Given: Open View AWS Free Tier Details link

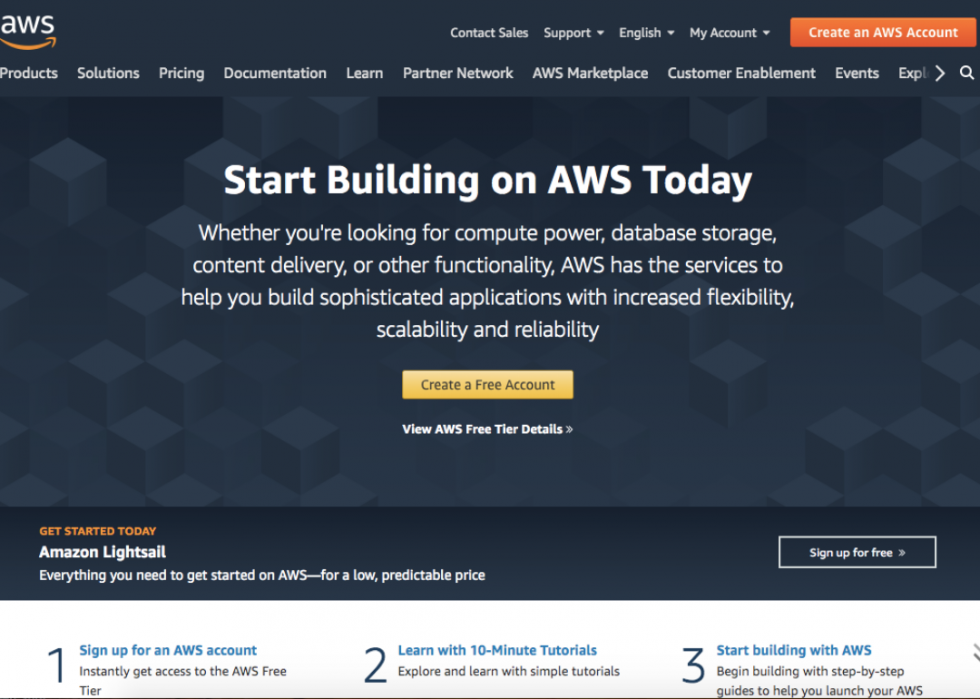Looking at the screenshot, I should (488, 429).
